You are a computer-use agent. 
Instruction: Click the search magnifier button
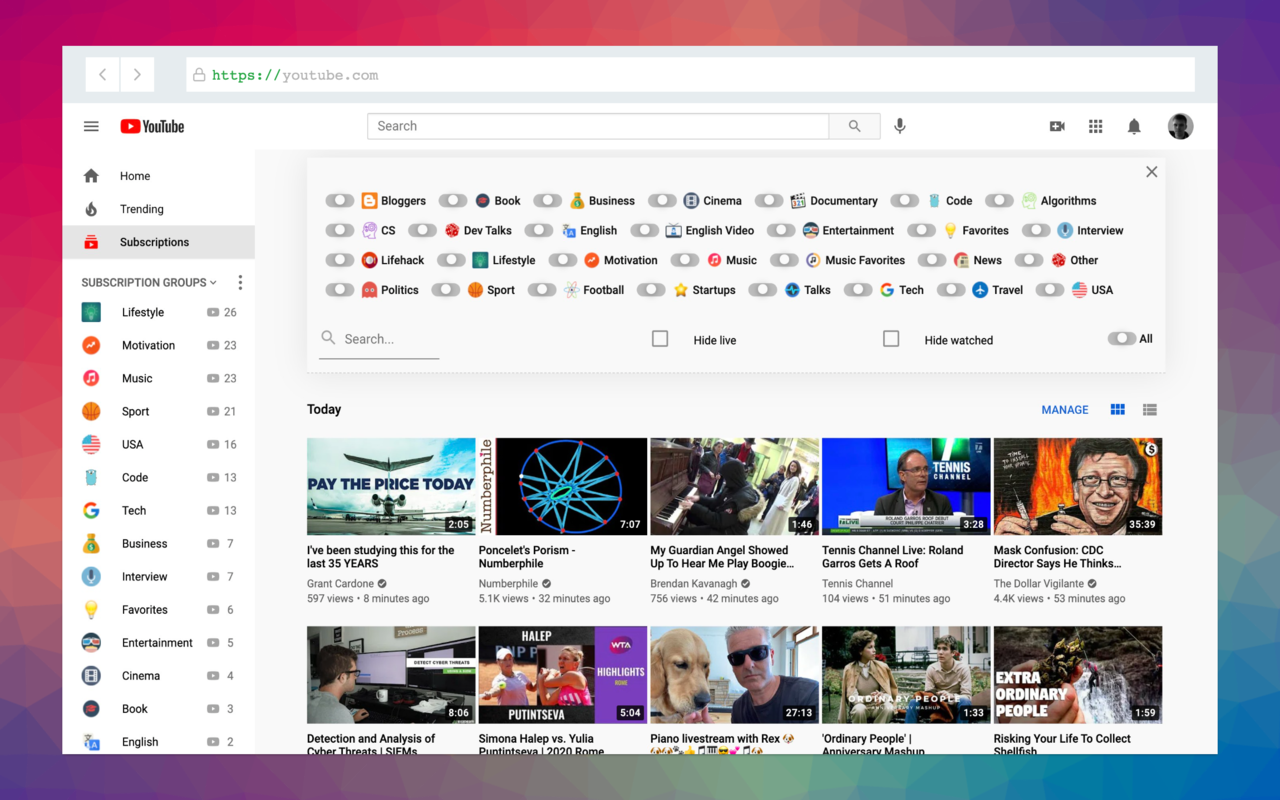(x=854, y=126)
